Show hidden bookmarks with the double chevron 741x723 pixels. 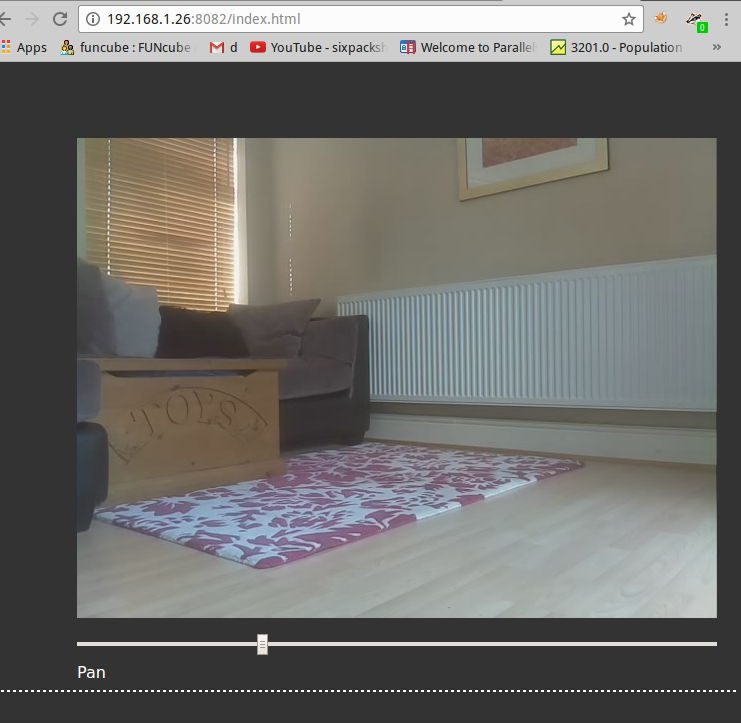tap(716, 47)
